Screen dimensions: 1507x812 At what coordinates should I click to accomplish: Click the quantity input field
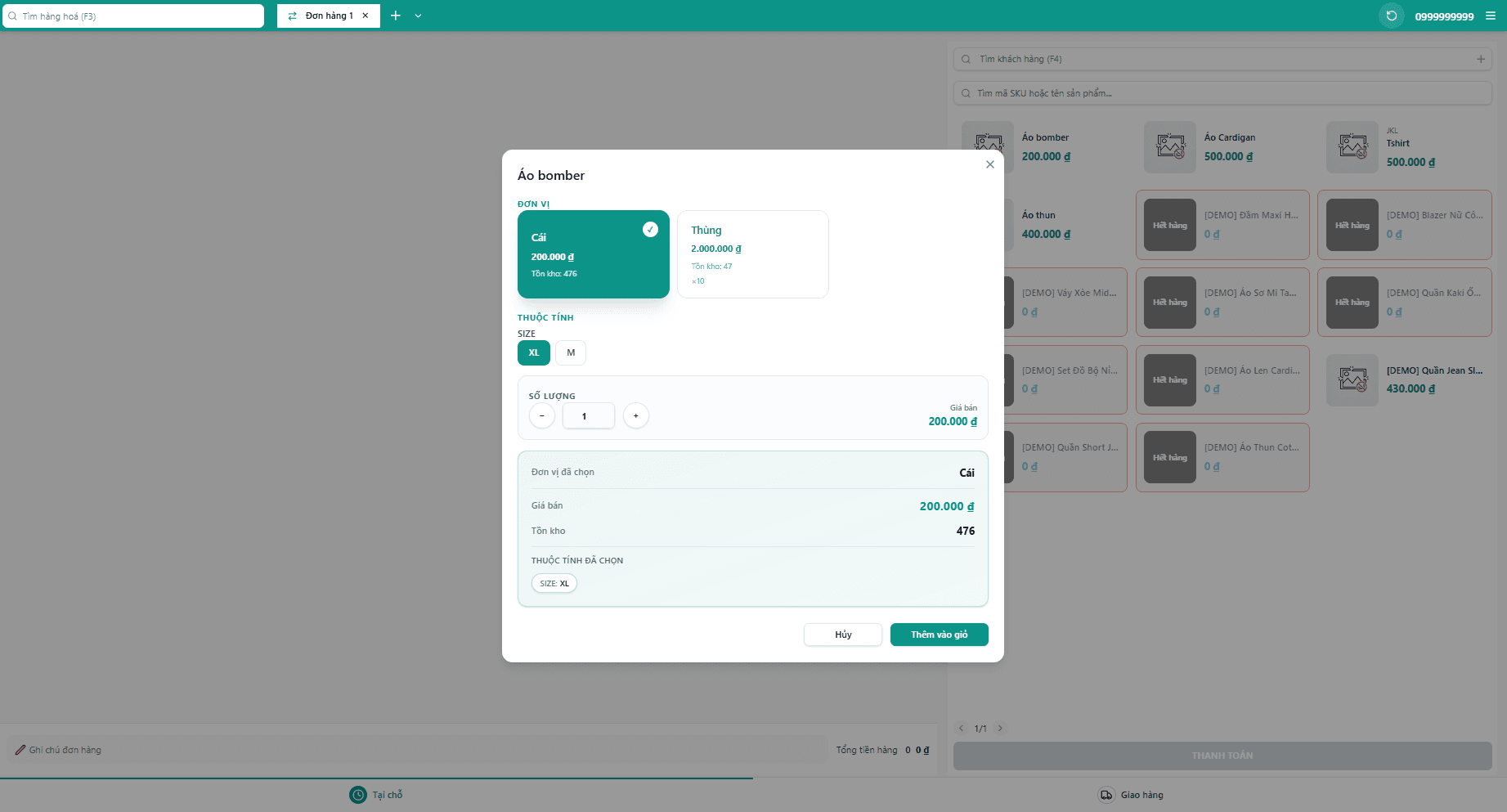588,415
